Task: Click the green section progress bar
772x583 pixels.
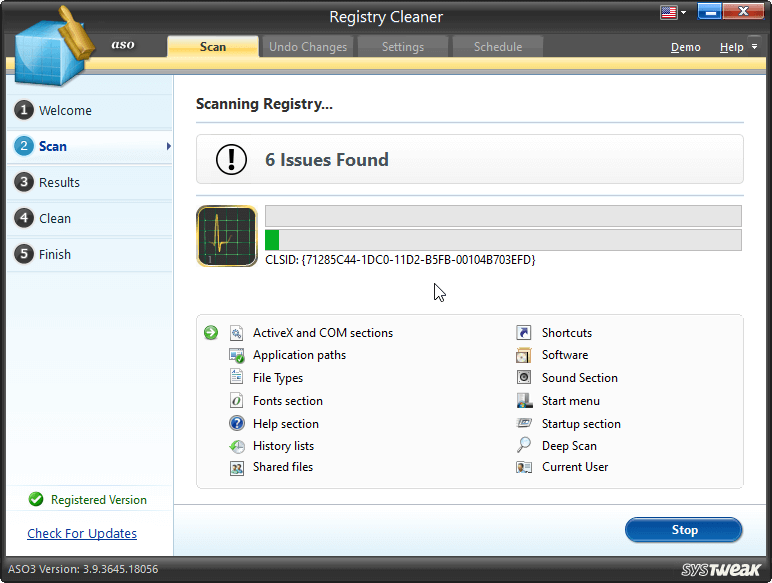Action: (503, 240)
